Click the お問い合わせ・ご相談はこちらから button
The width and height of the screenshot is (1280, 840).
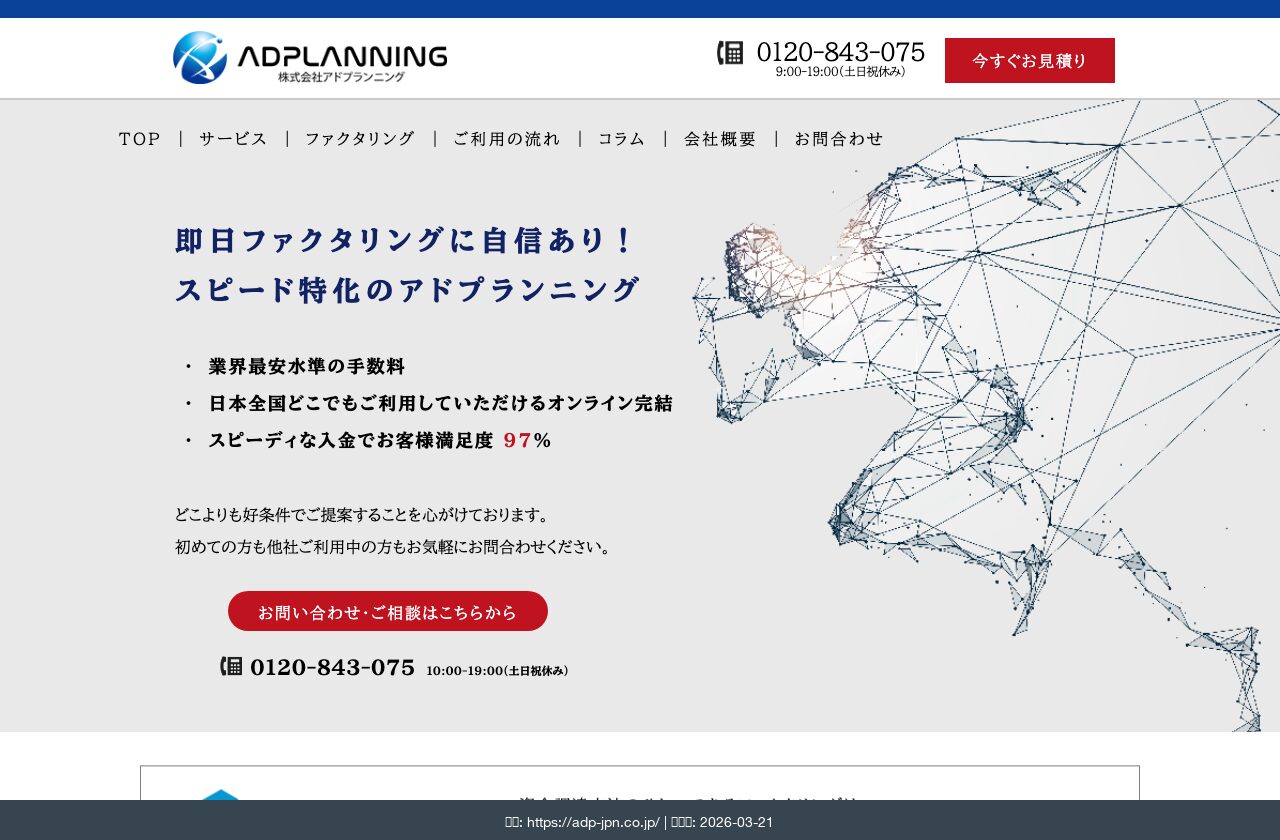[388, 611]
